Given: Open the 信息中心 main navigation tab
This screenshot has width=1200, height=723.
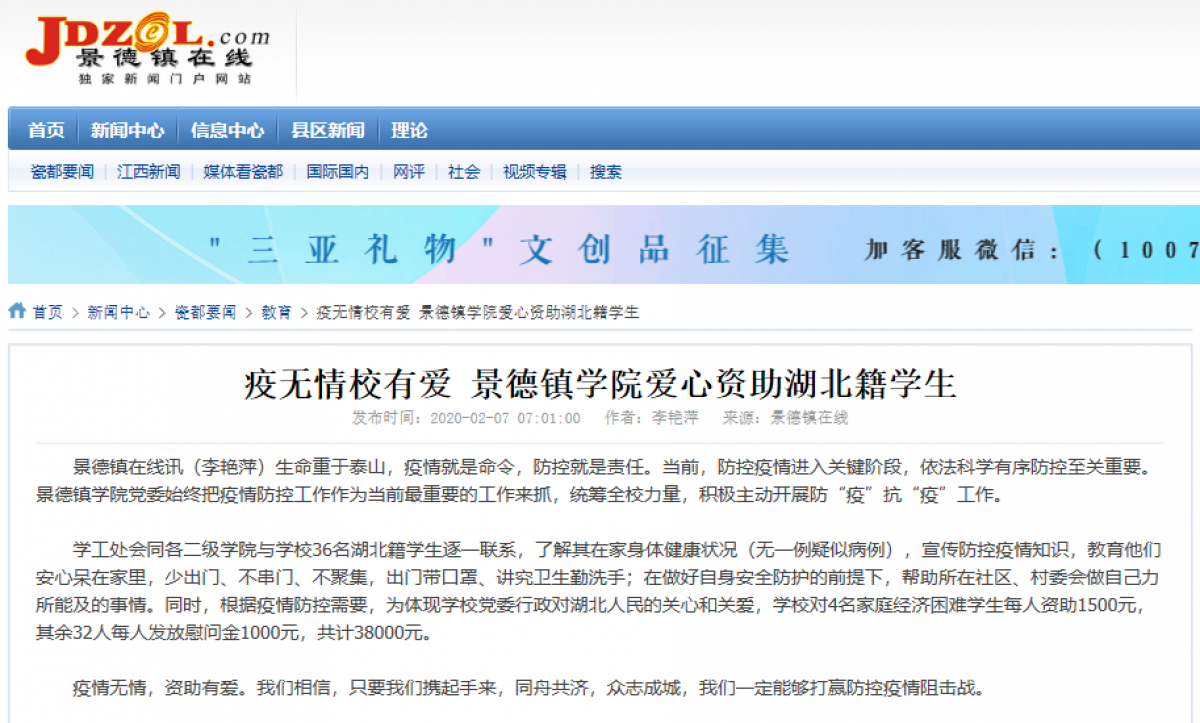Looking at the screenshot, I should coord(228,130).
